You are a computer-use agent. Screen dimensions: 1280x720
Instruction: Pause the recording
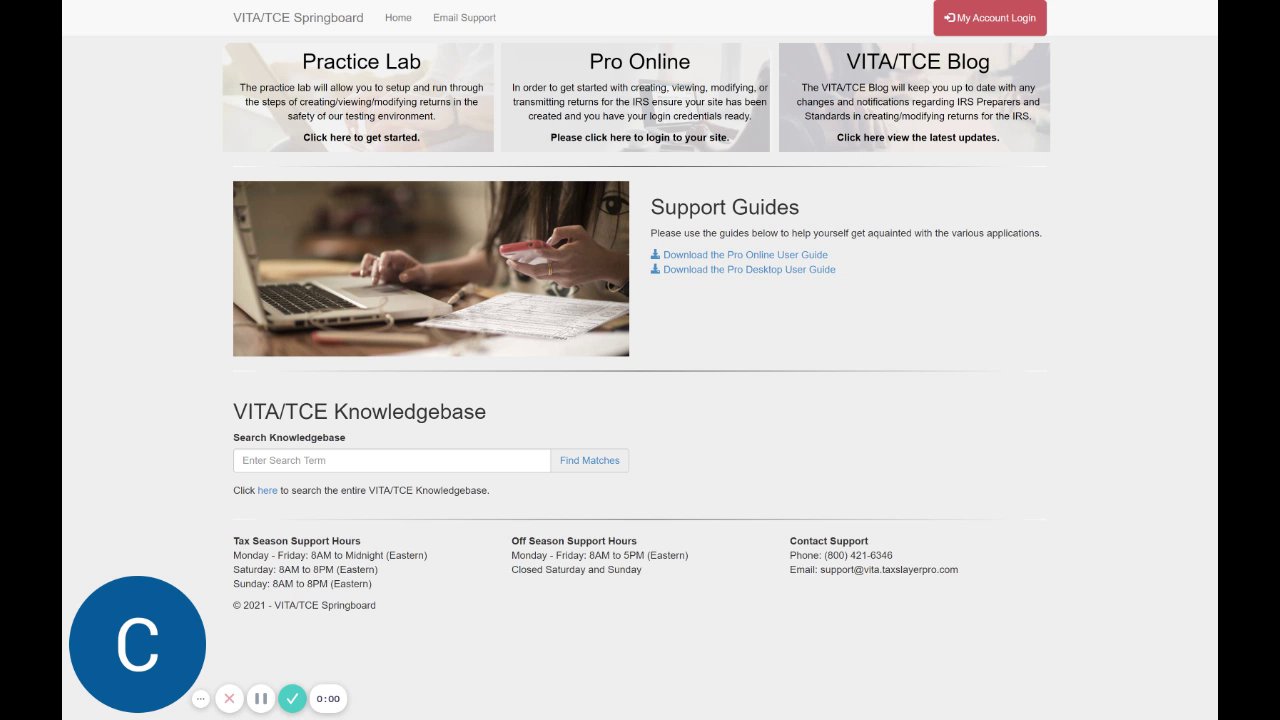click(260, 699)
